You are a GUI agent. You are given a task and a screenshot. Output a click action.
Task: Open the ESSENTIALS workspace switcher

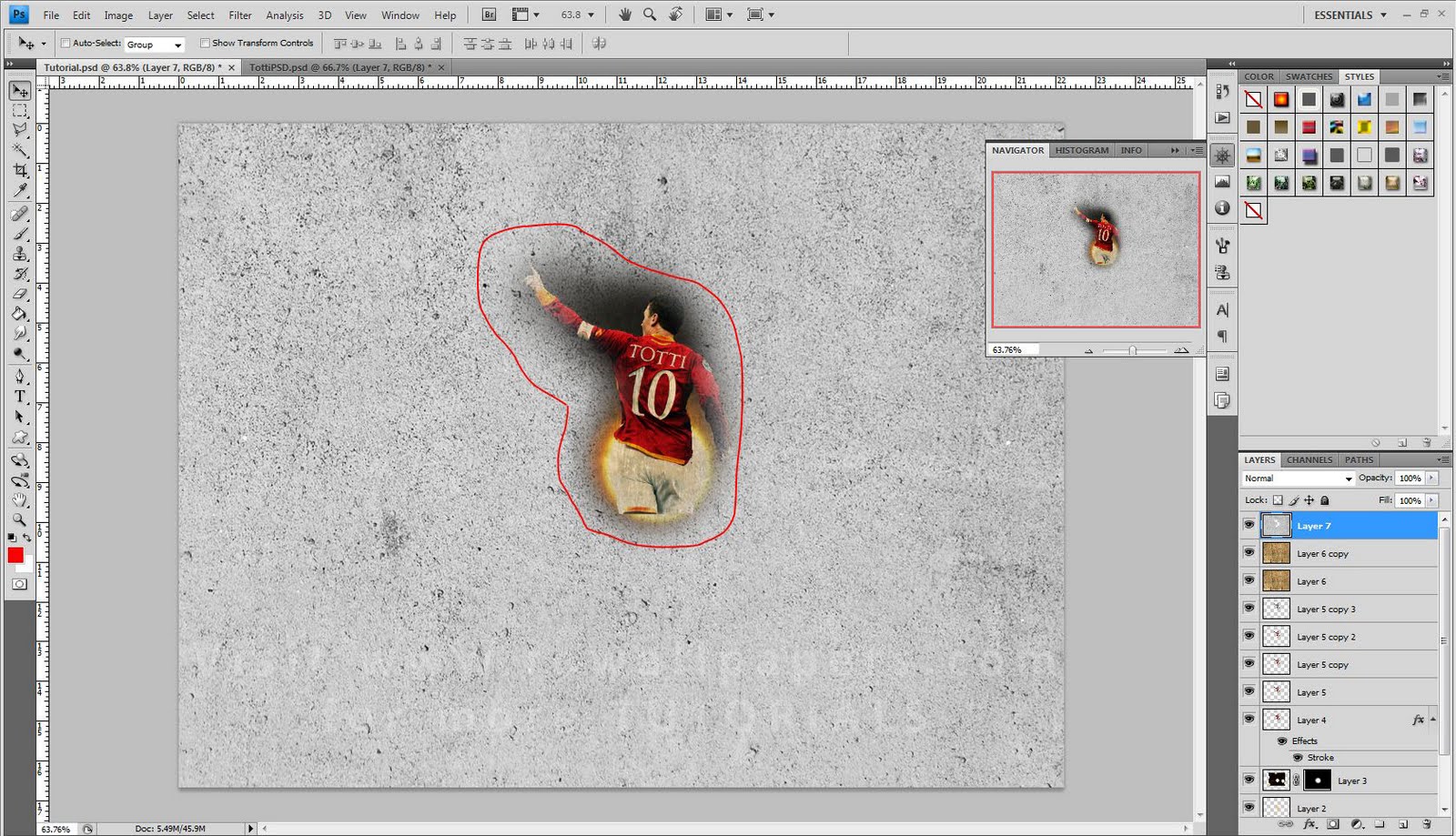pos(1350,15)
